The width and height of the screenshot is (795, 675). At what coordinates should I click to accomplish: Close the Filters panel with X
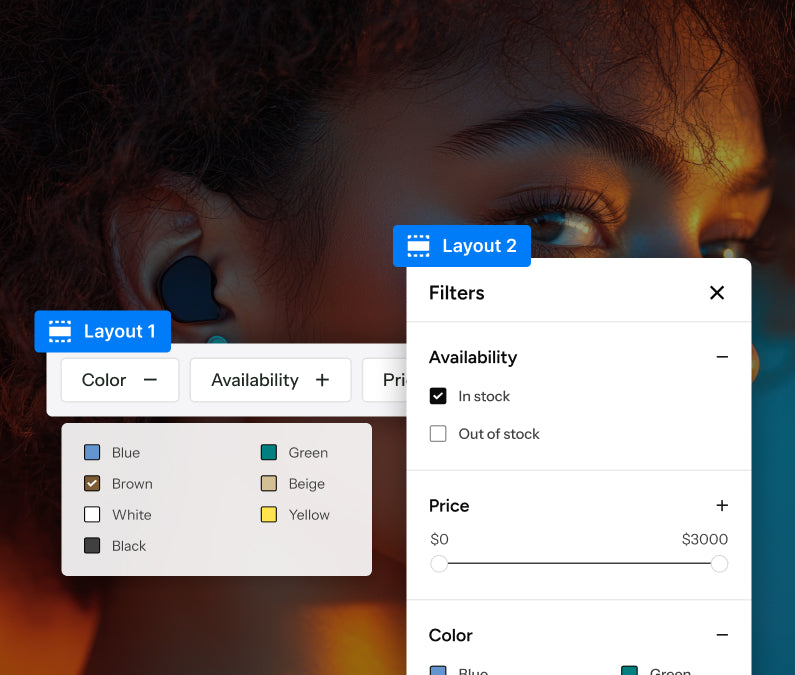717,293
